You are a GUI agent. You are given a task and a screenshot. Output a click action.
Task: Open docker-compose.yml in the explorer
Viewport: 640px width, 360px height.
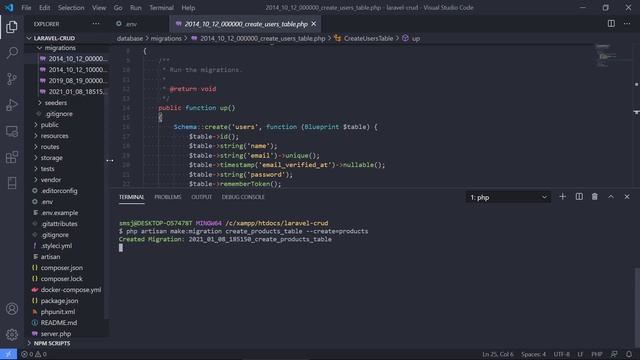(71, 290)
